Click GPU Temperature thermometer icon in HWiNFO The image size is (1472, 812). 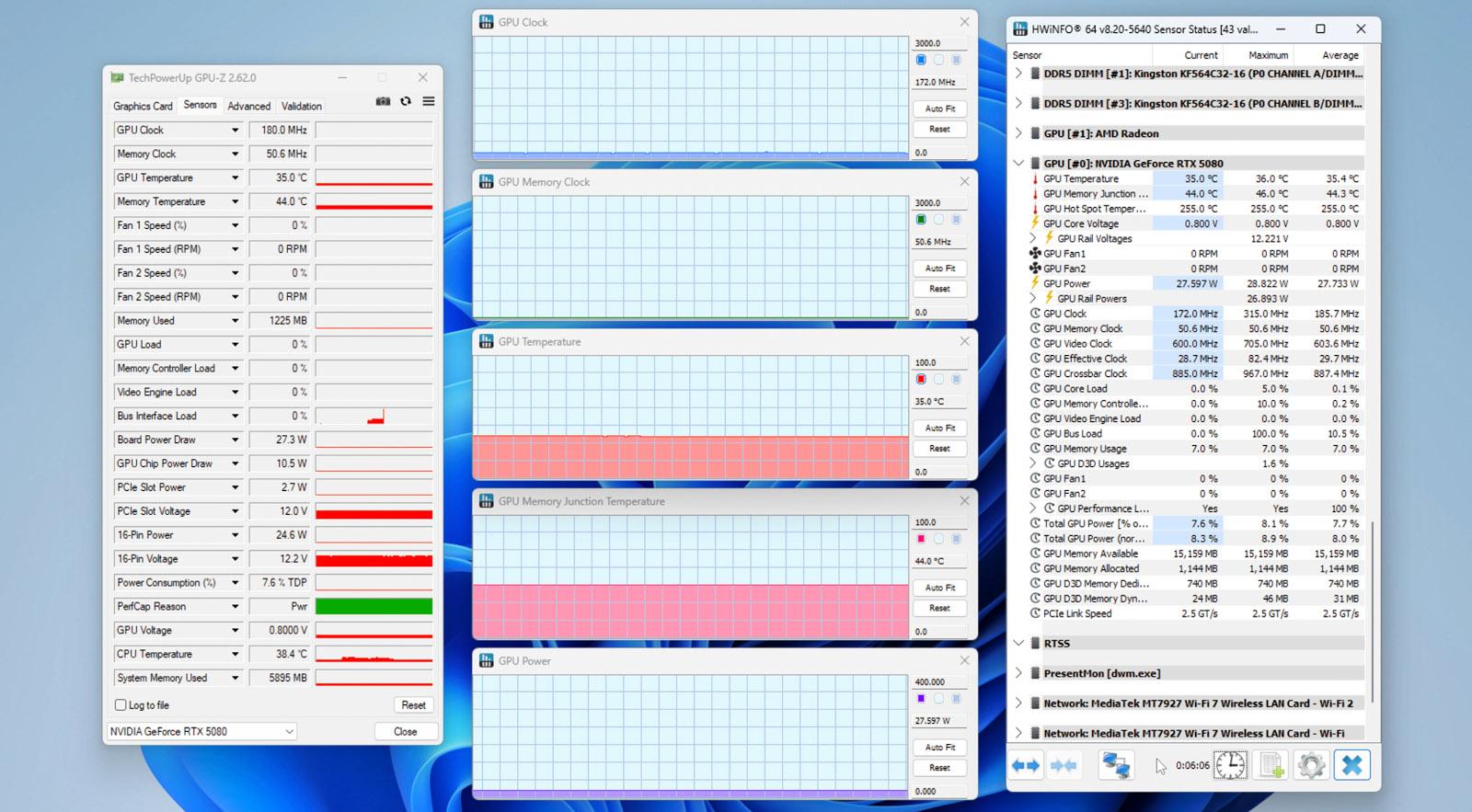(1035, 179)
